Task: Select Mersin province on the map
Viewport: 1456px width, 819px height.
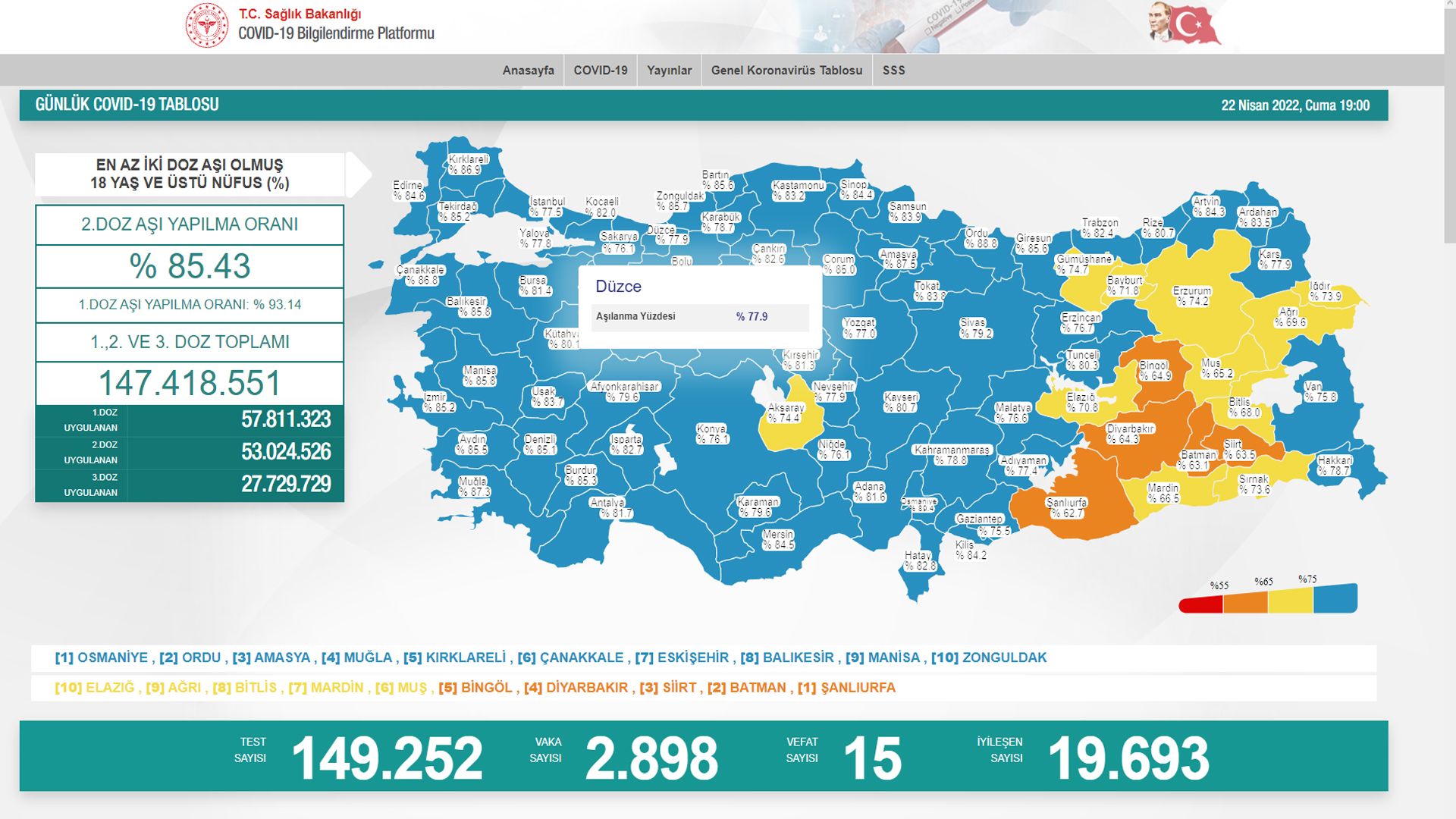Action: (x=778, y=540)
